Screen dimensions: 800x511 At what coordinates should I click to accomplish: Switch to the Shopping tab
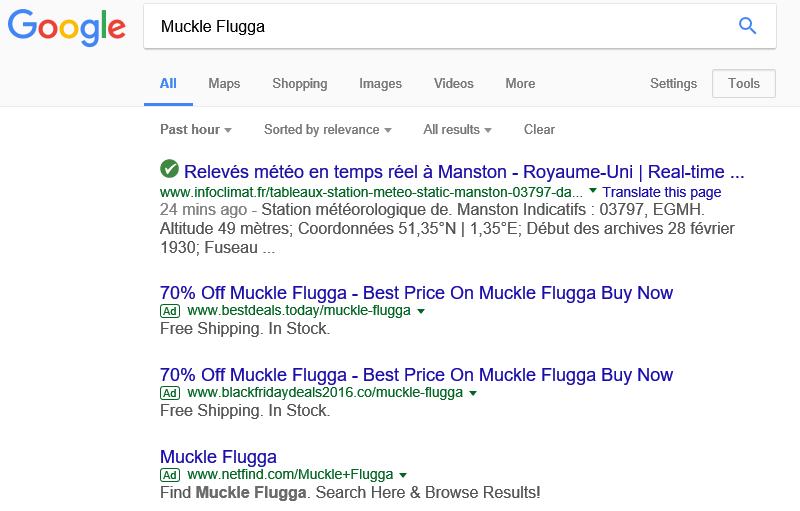300,84
